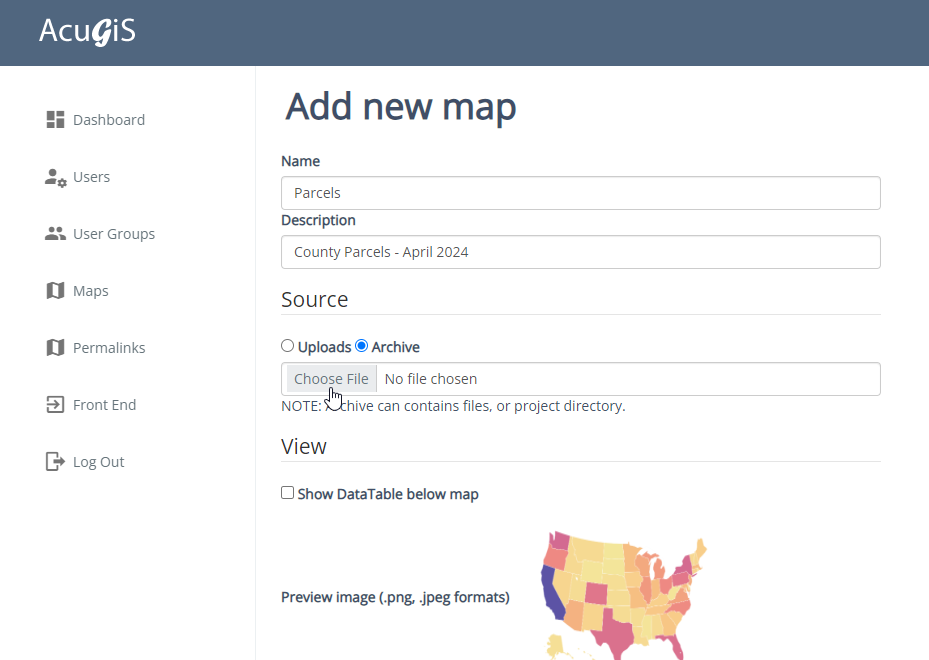
Task: Click the AcuGIS logo in header
Action: coord(87,32)
